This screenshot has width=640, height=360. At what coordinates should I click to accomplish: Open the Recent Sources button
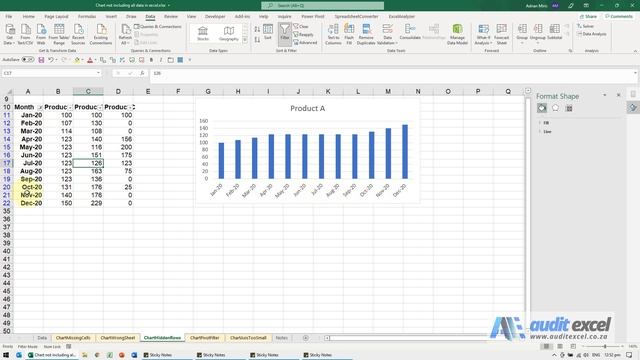click(x=78, y=34)
